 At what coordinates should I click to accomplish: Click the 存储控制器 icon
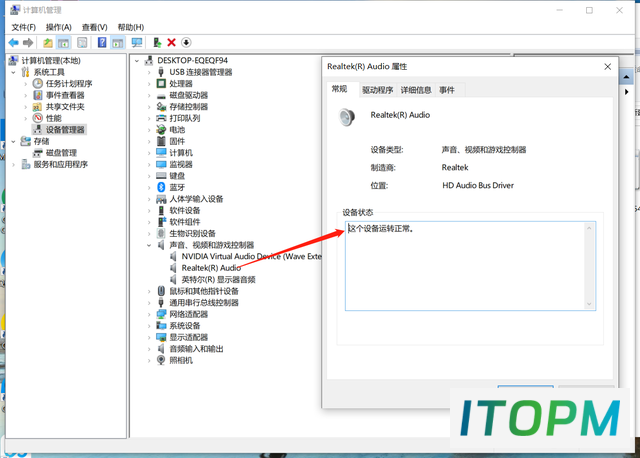(x=161, y=107)
